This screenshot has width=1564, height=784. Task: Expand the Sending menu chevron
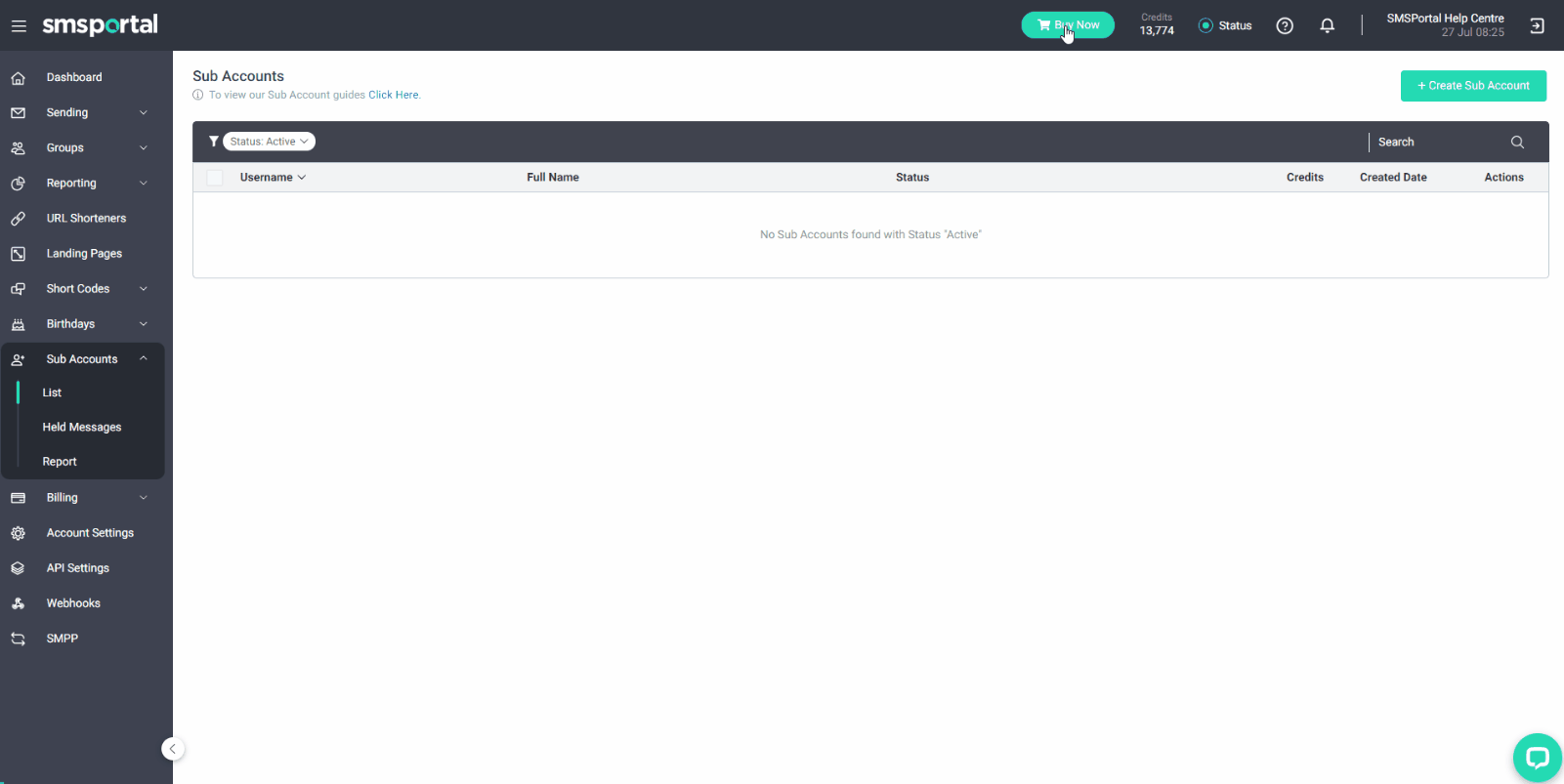(144, 113)
